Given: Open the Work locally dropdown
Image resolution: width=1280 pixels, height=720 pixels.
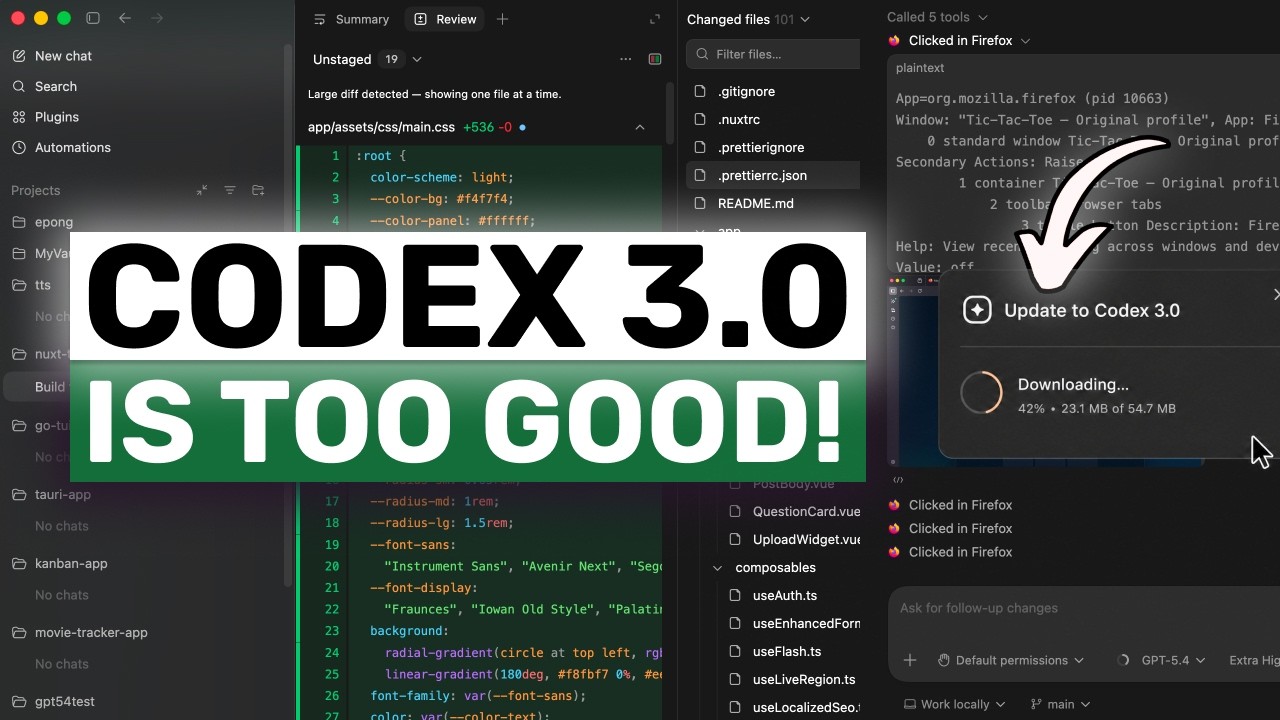Looking at the screenshot, I should 954,704.
